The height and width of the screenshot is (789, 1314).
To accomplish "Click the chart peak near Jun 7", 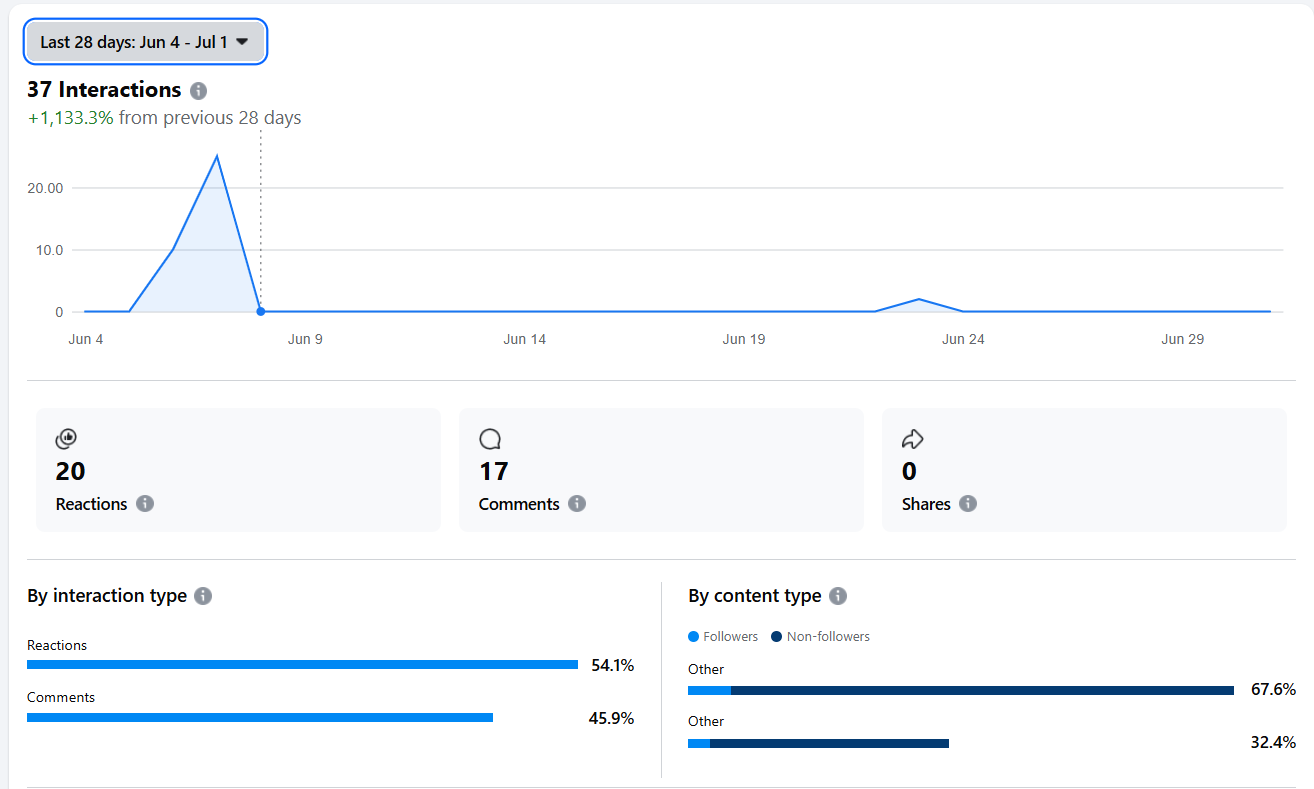I will coord(217,156).
